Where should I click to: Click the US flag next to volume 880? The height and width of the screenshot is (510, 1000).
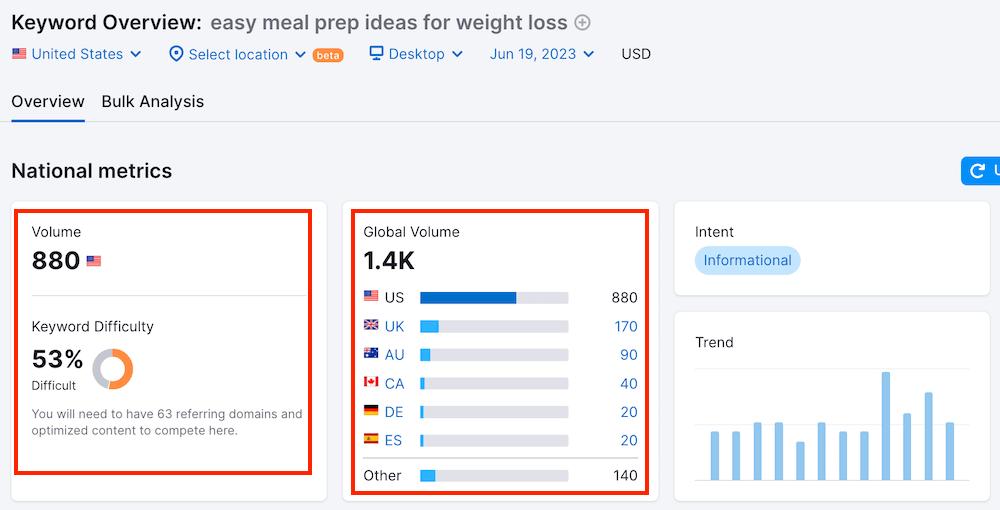tap(94, 261)
